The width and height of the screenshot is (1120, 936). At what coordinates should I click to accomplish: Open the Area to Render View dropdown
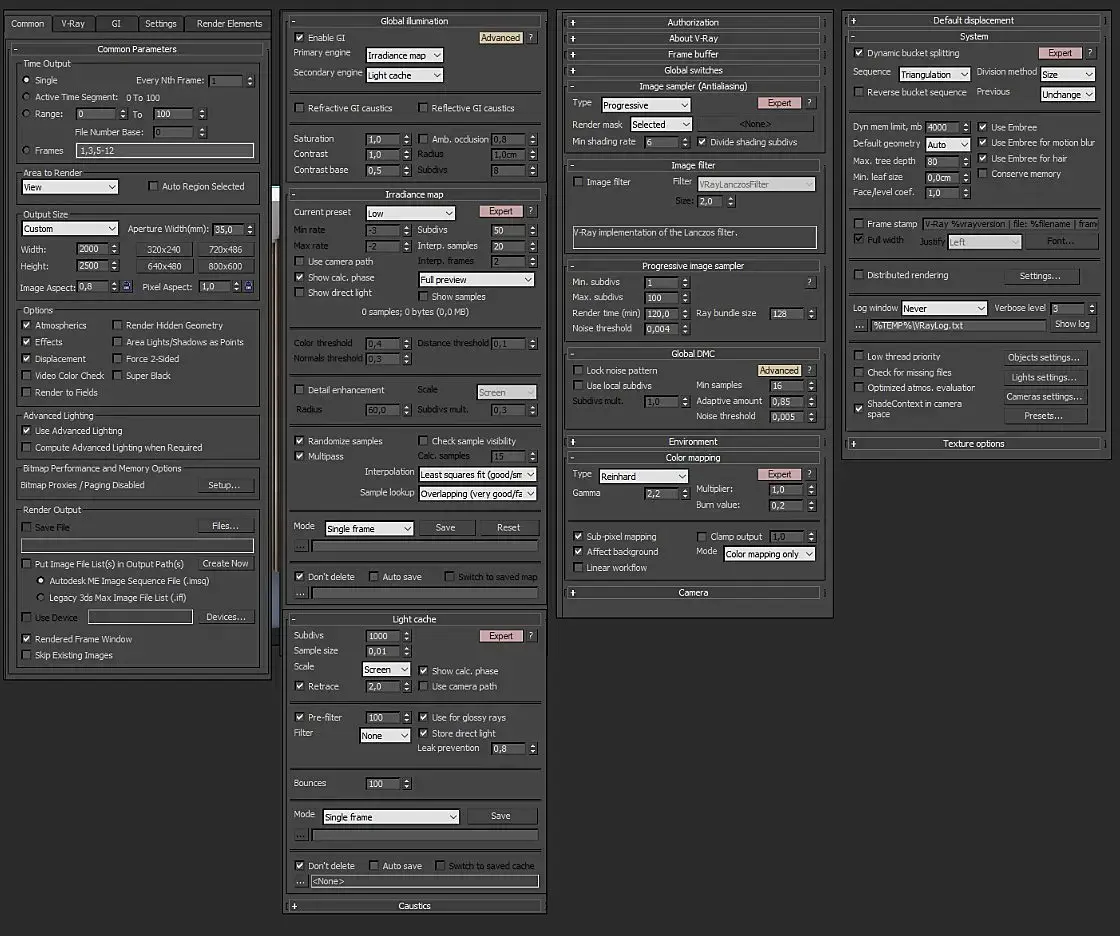pyautogui.click(x=70, y=187)
